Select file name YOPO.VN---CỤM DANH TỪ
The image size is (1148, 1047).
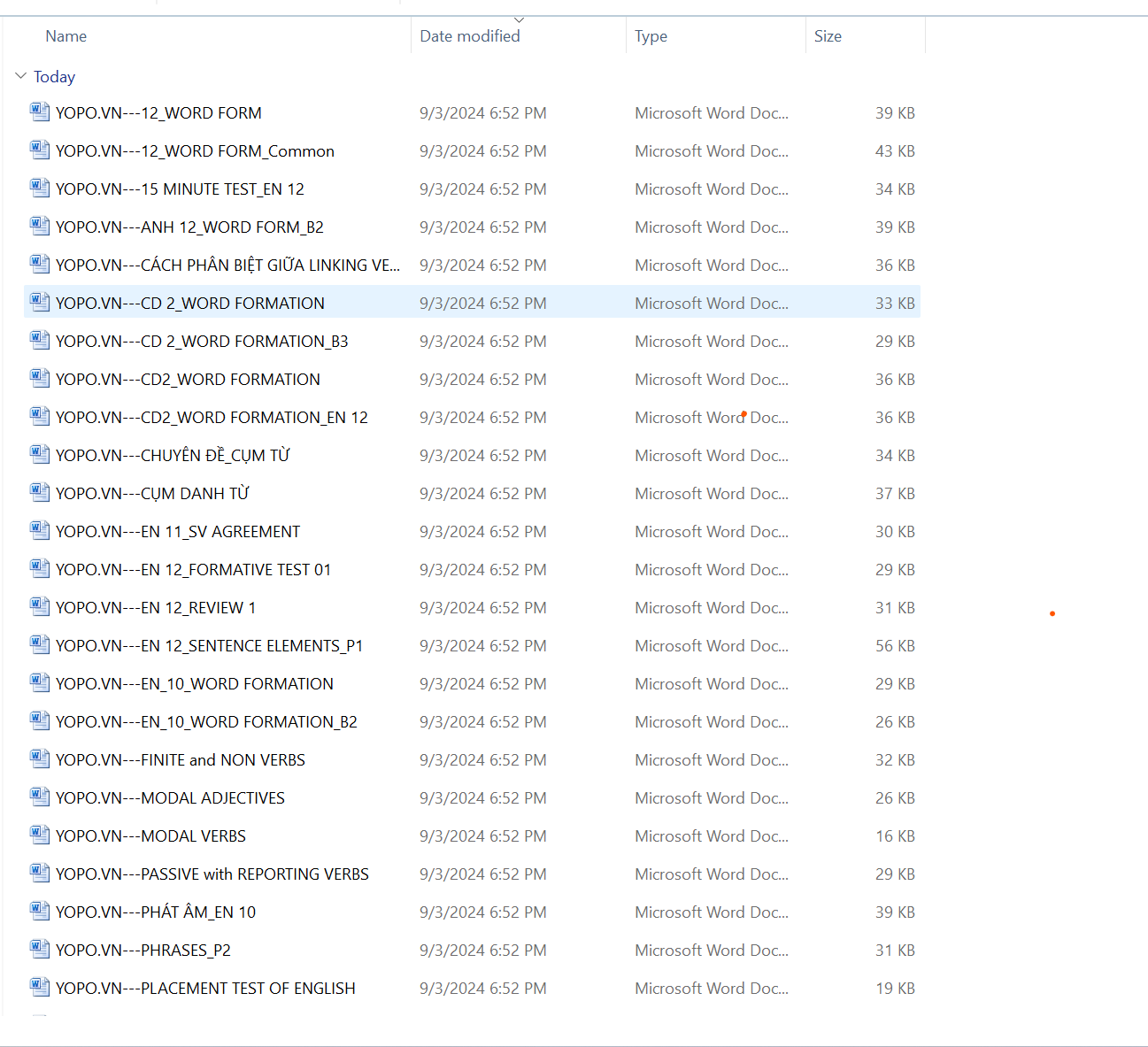click(x=152, y=494)
